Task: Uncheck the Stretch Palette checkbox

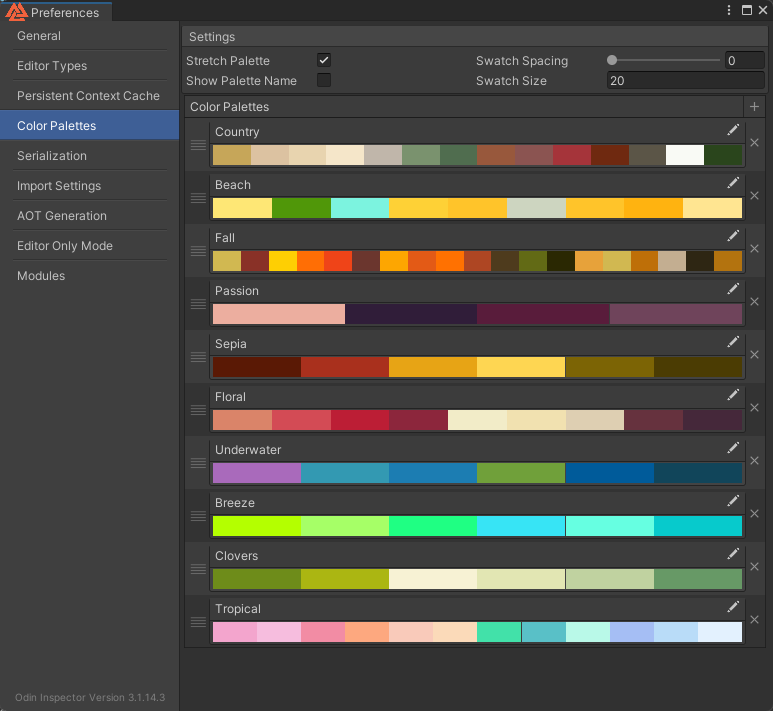Action: coord(324,60)
